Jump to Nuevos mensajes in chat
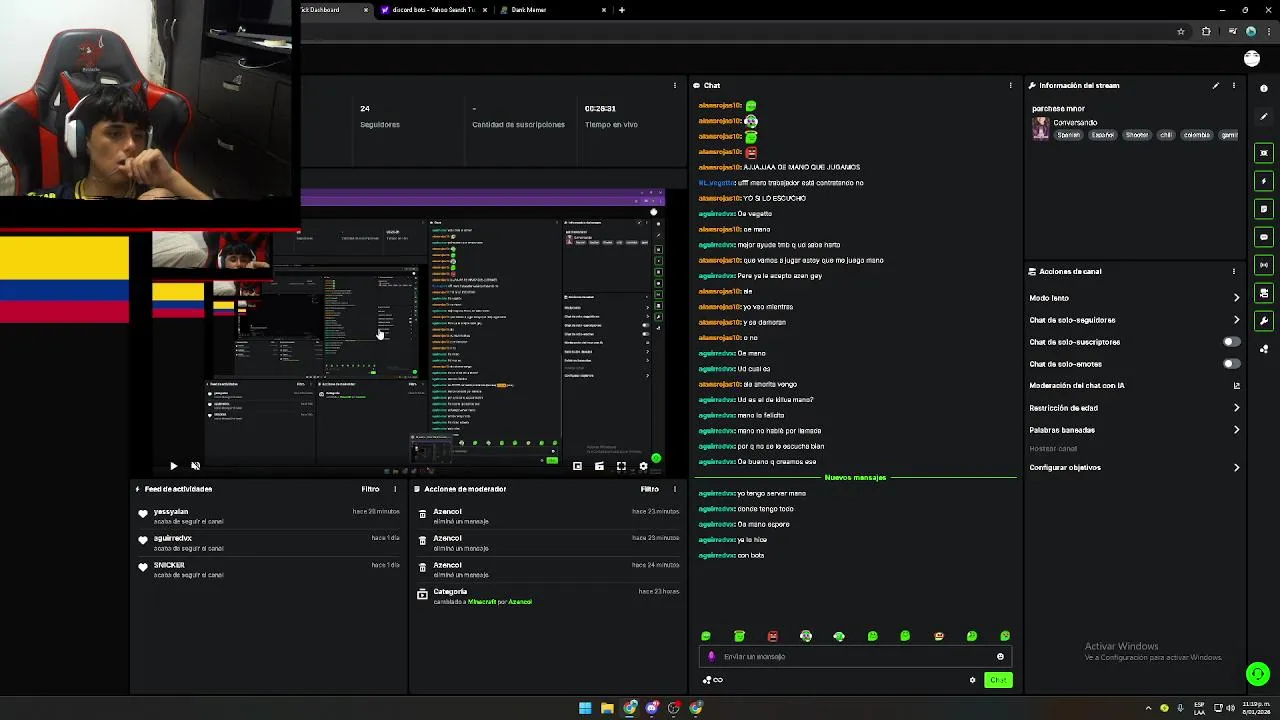 (855, 478)
